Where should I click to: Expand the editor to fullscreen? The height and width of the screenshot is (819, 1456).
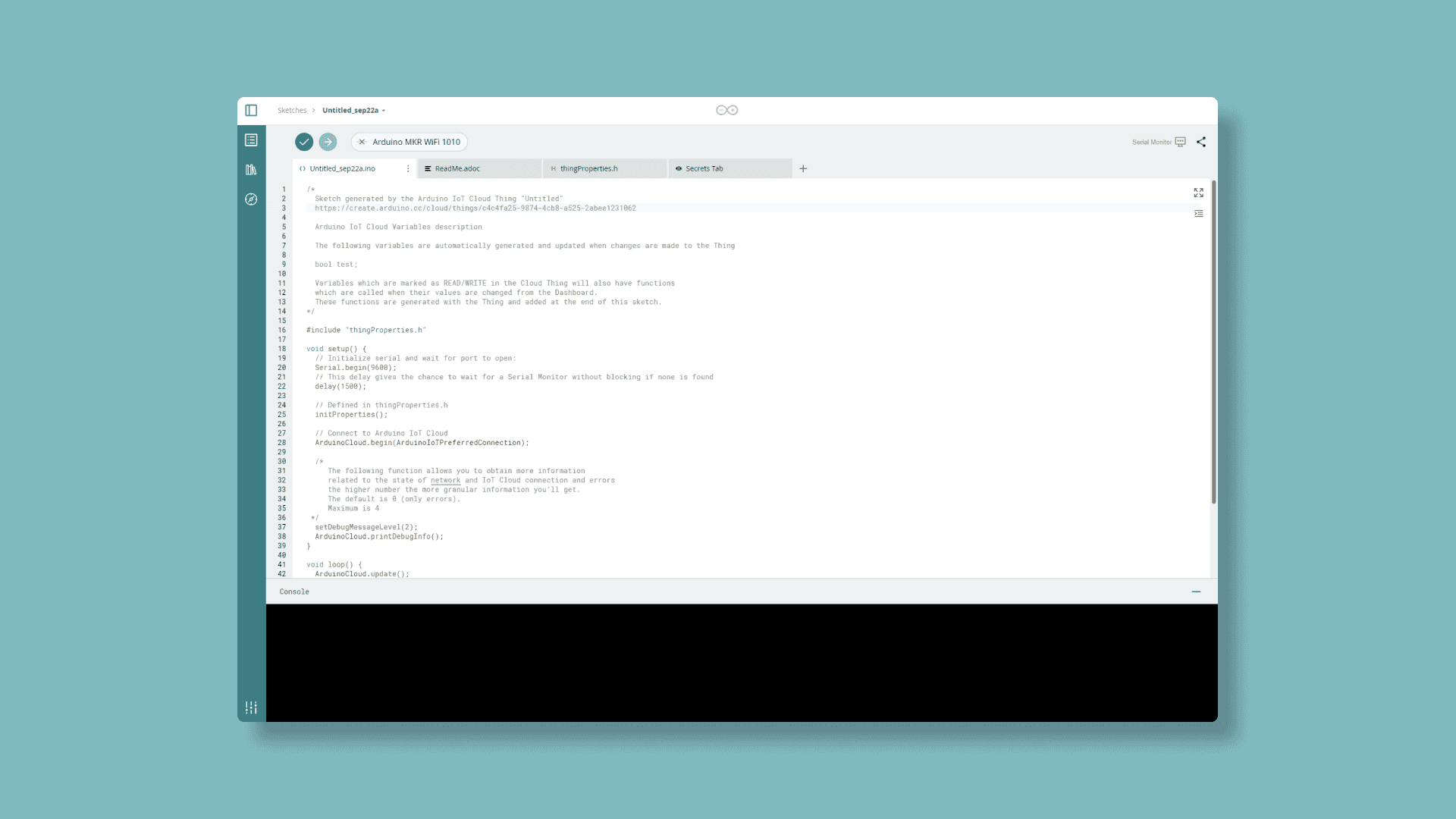pyautogui.click(x=1198, y=193)
